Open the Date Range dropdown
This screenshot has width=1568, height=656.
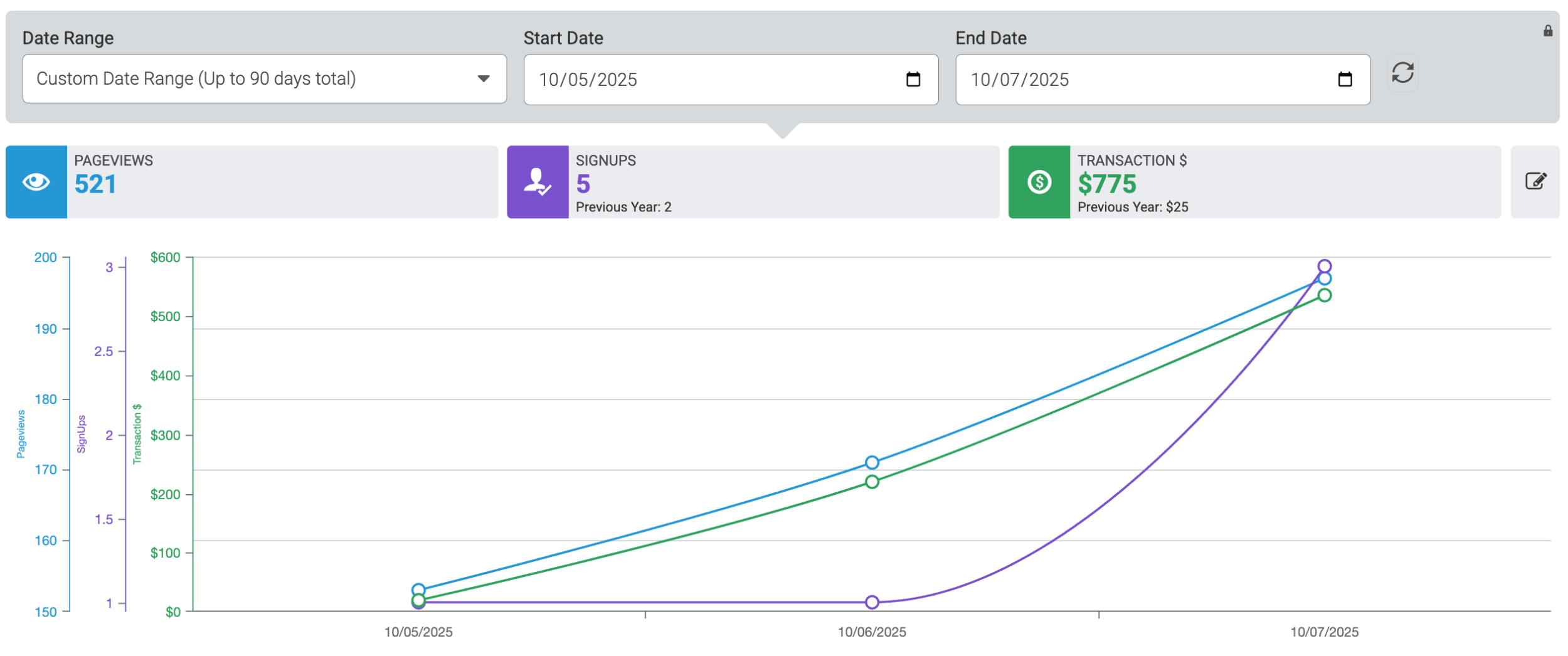click(x=263, y=79)
